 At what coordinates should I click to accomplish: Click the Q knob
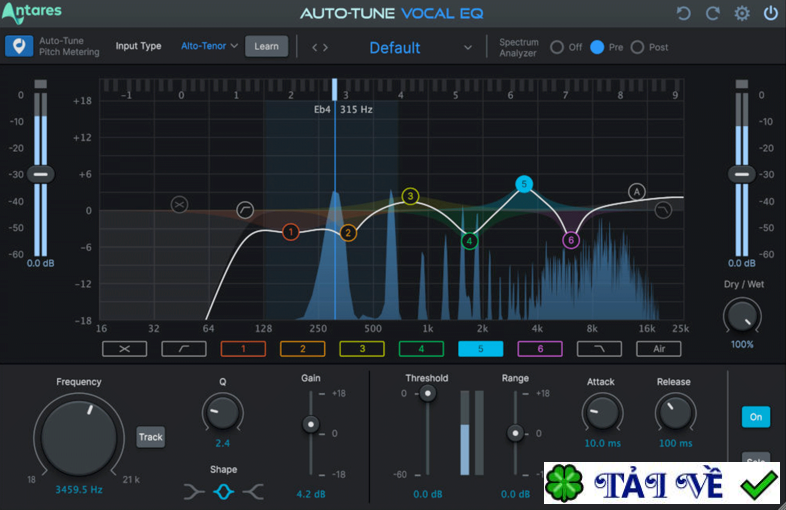tap(223, 413)
